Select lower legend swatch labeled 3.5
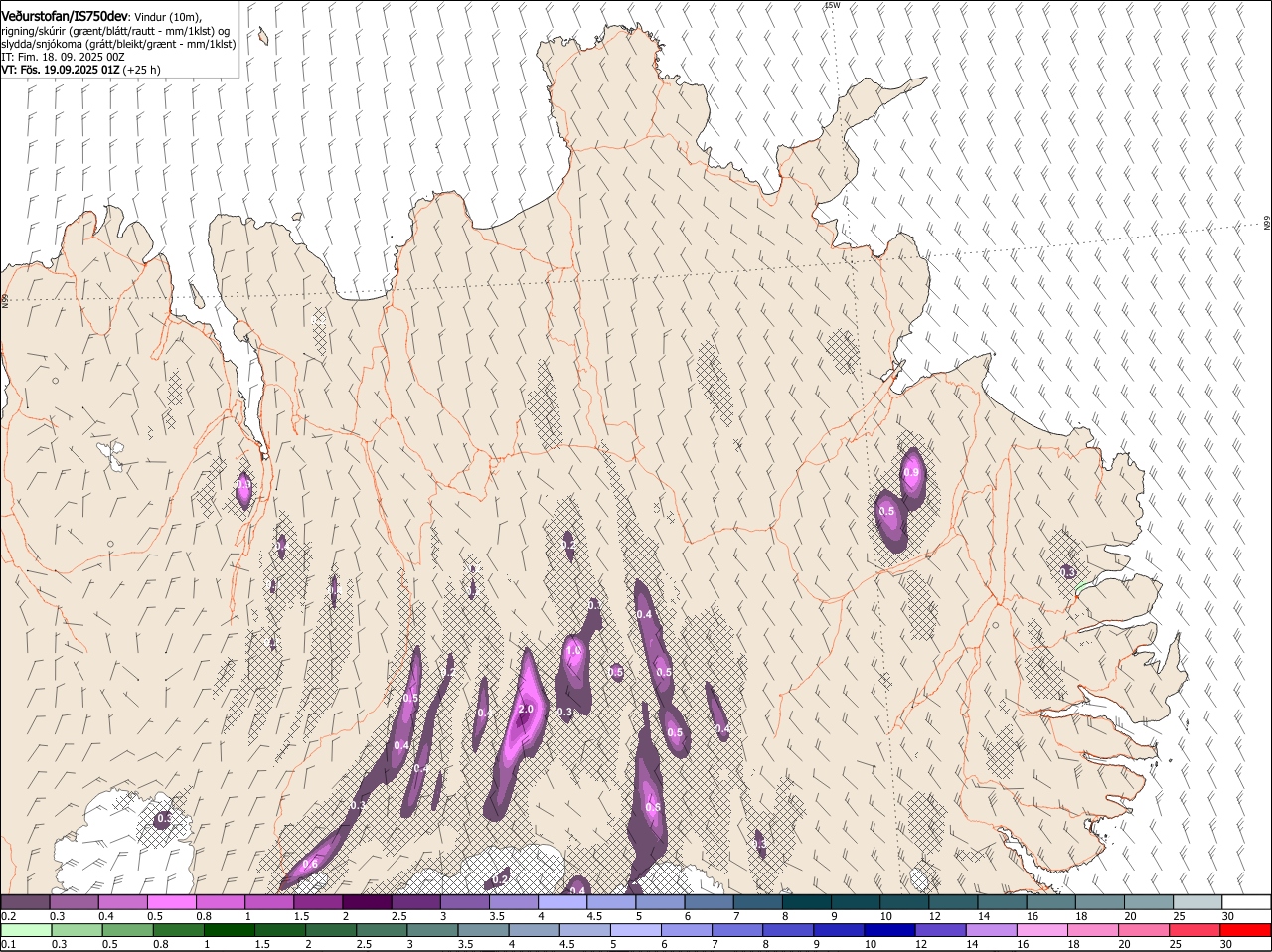The width and height of the screenshot is (1272, 952). (482, 930)
